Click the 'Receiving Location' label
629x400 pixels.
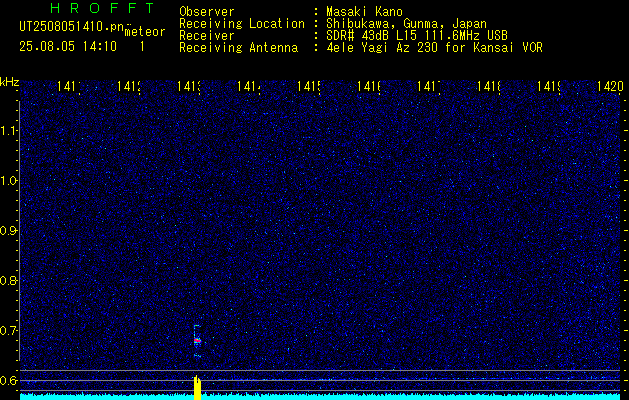(x=242, y=24)
